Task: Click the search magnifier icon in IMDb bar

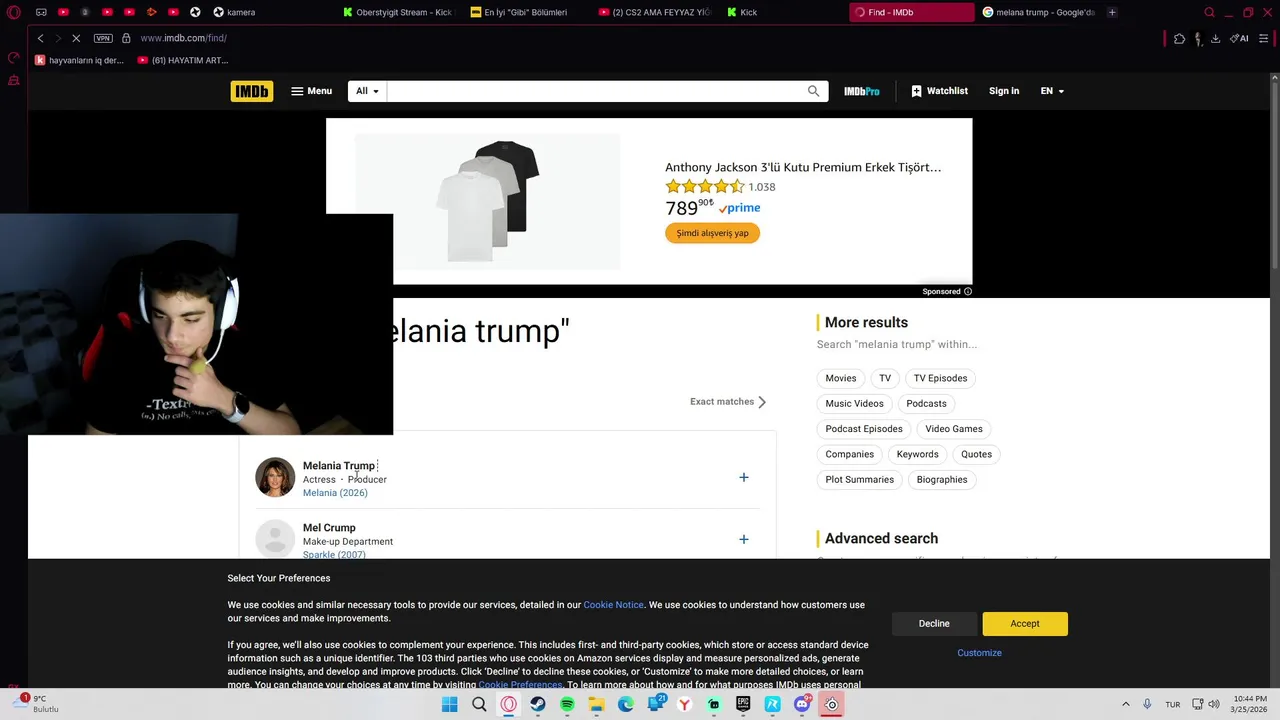Action: click(x=814, y=91)
